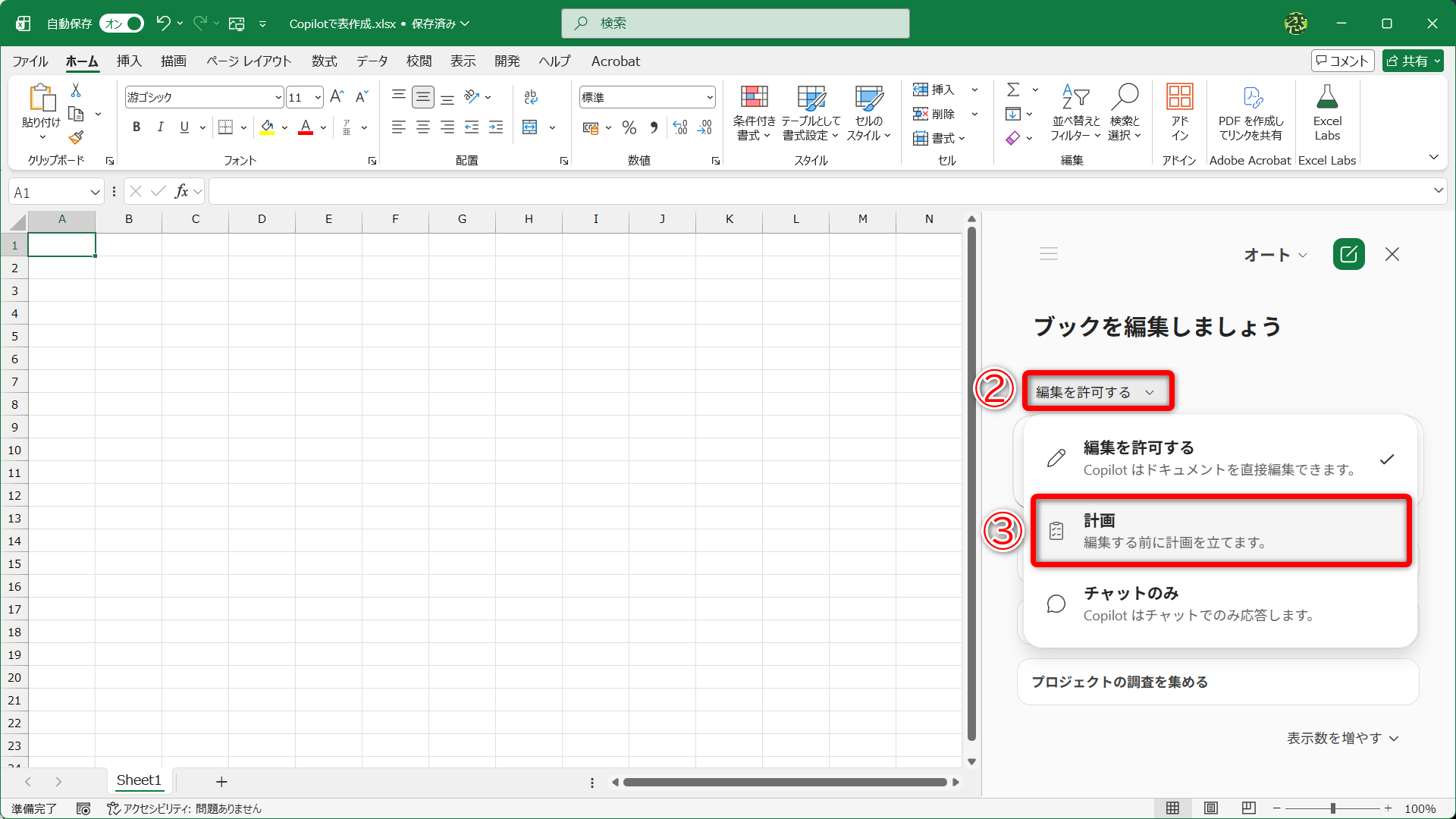
Task: Expand the formula bar
Action: coord(1439,191)
